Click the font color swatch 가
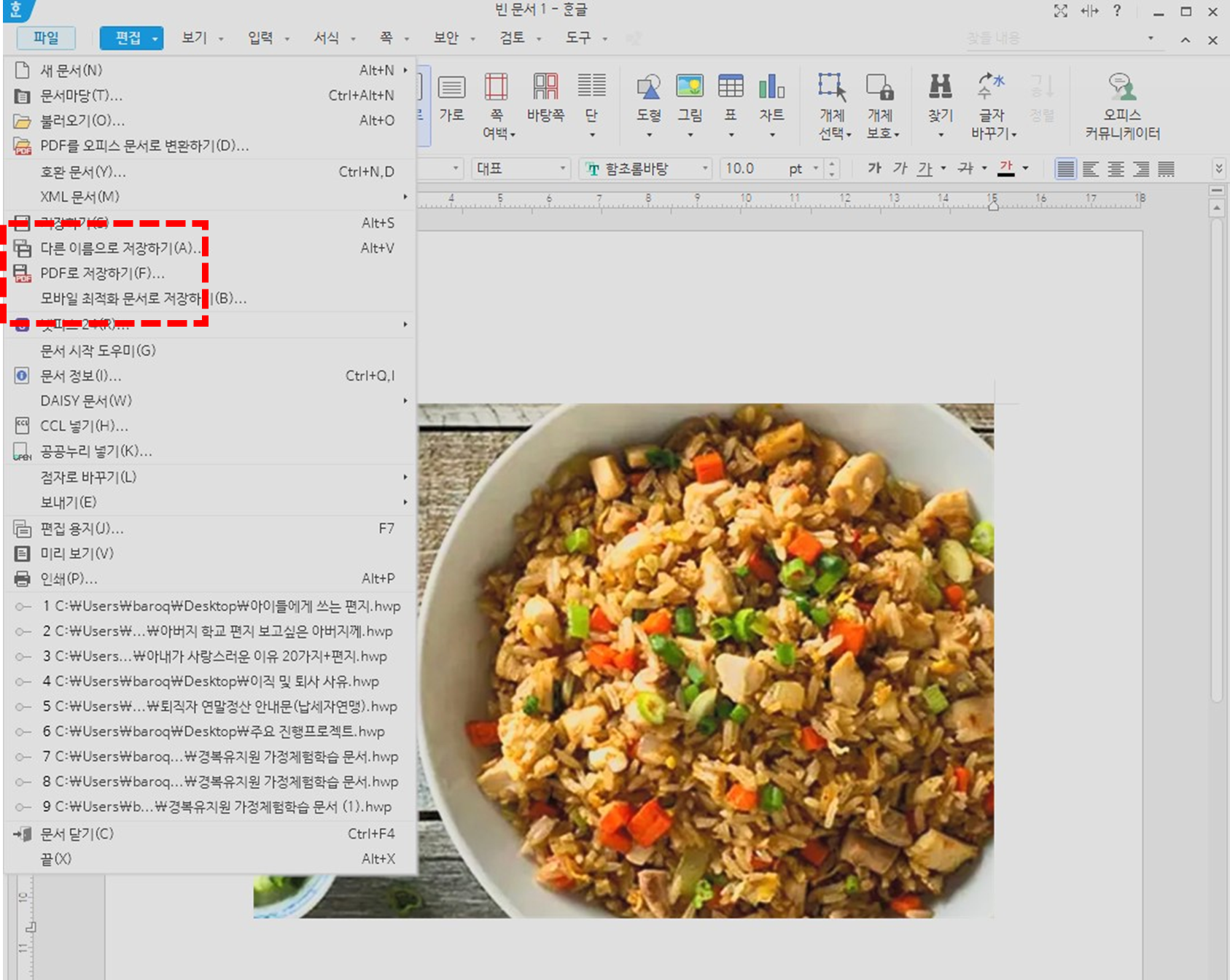 (1006, 168)
